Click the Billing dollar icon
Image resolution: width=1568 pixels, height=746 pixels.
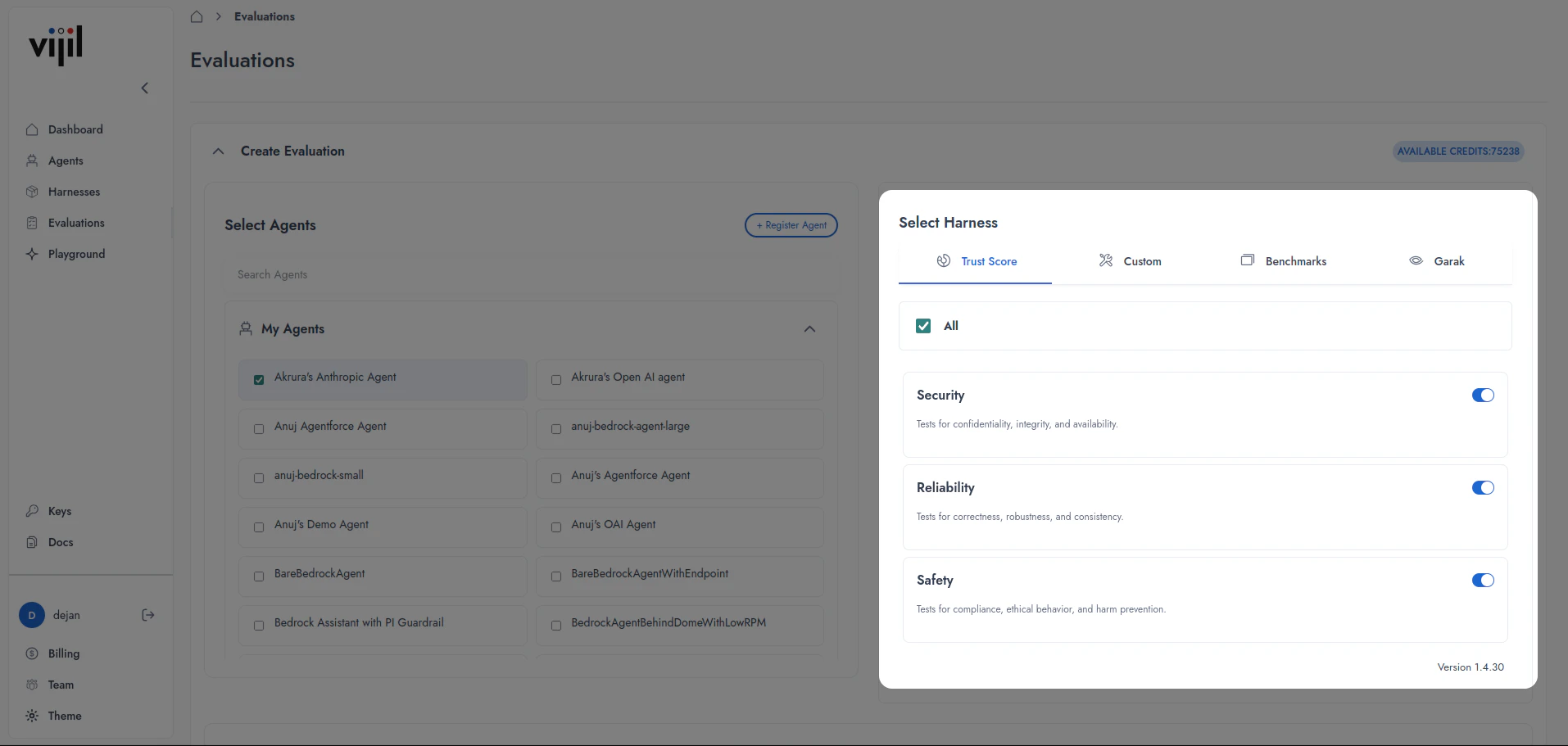click(32, 653)
